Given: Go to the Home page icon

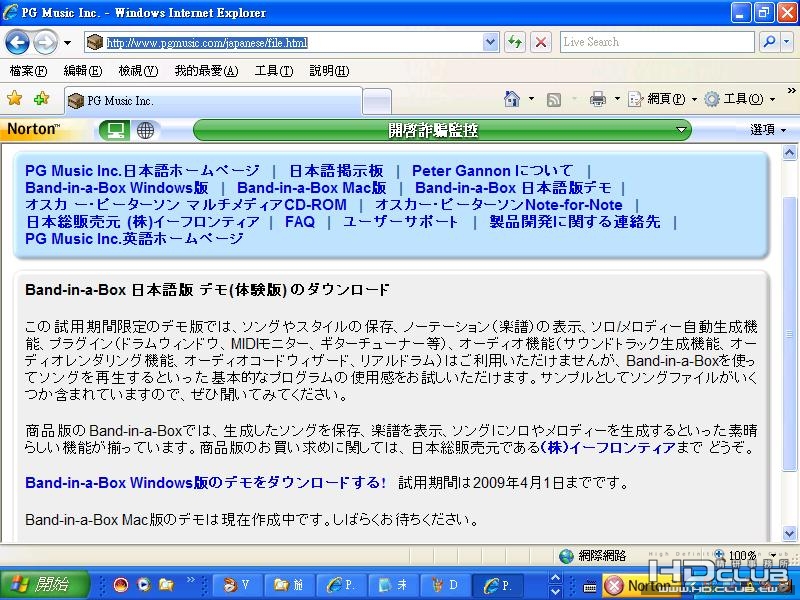Looking at the screenshot, I should pyautogui.click(x=512, y=98).
